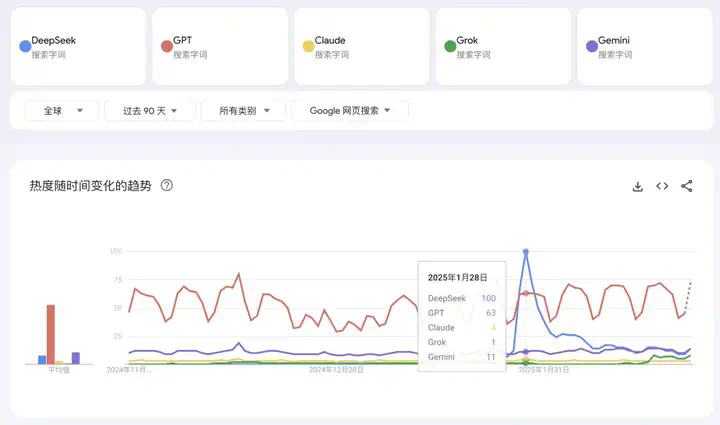Click the 平均值 label under bars
The height and width of the screenshot is (425, 720).
pyautogui.click(x=59, y=369)
